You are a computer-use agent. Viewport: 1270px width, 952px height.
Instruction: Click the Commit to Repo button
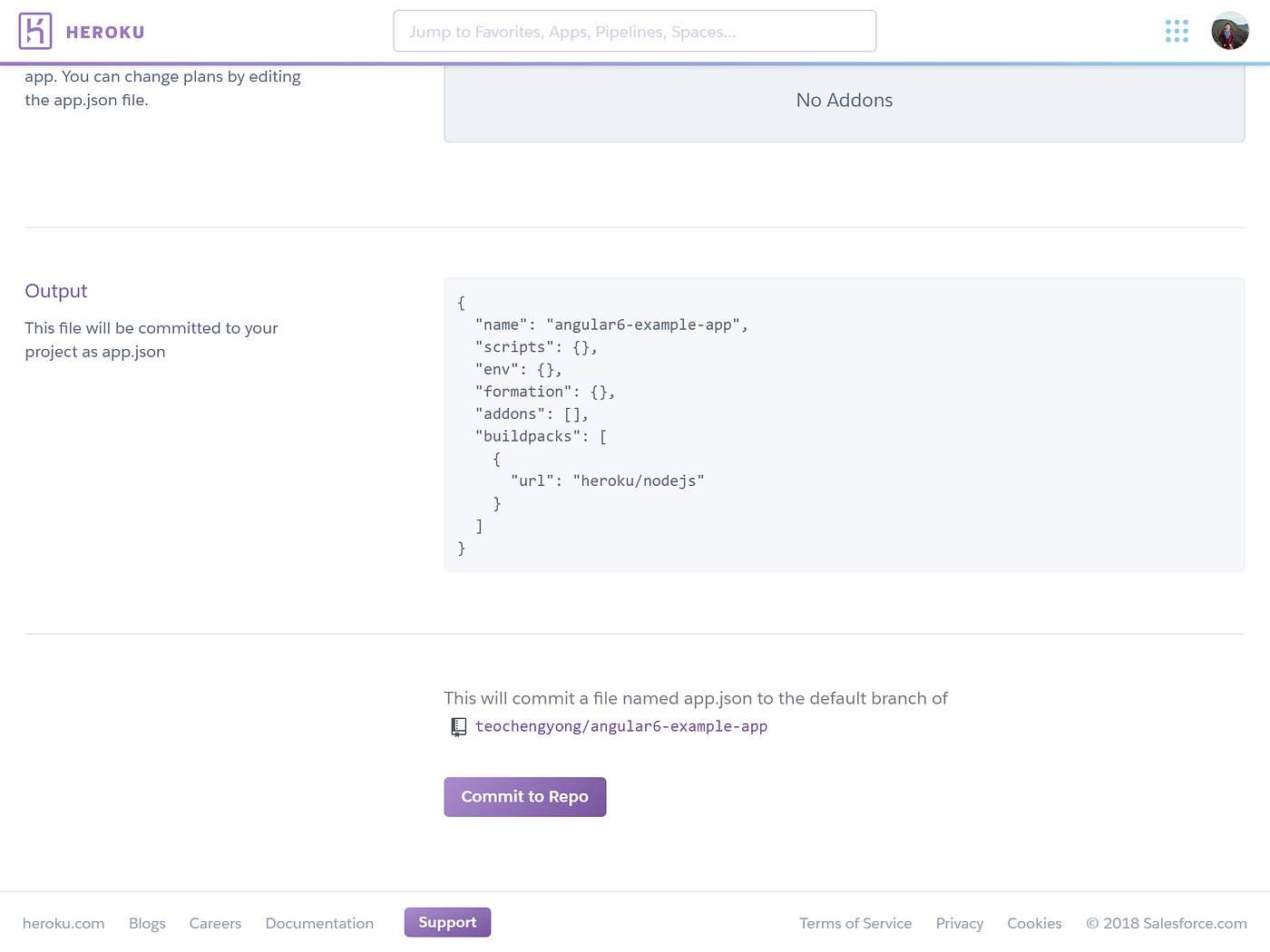[525, 797]
